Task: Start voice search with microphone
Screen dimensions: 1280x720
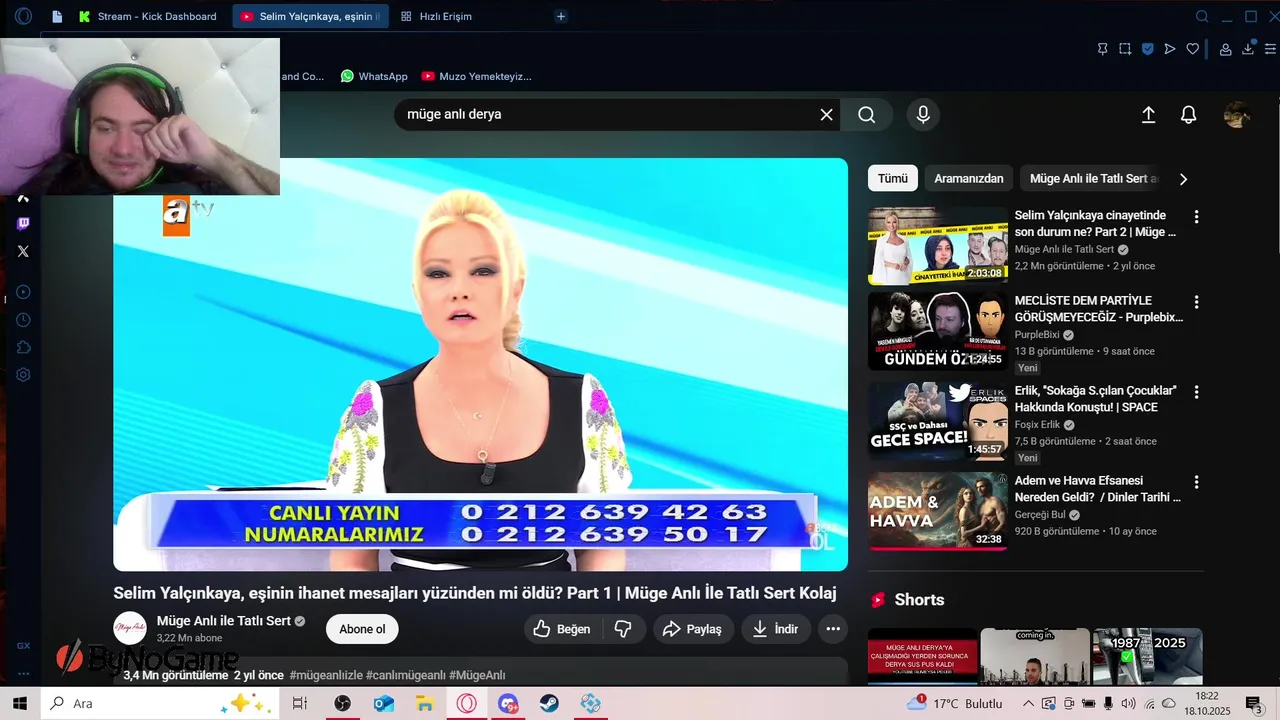Action: point(923,115)
